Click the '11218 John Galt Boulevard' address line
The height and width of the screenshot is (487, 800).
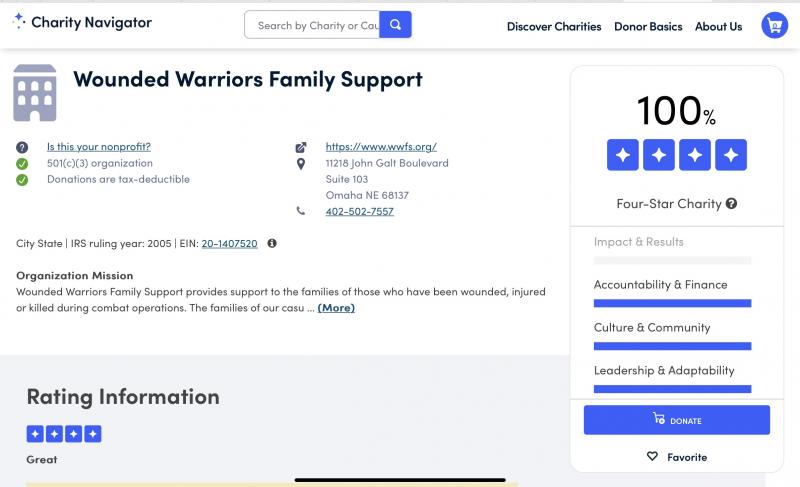[x=387, y=163]
